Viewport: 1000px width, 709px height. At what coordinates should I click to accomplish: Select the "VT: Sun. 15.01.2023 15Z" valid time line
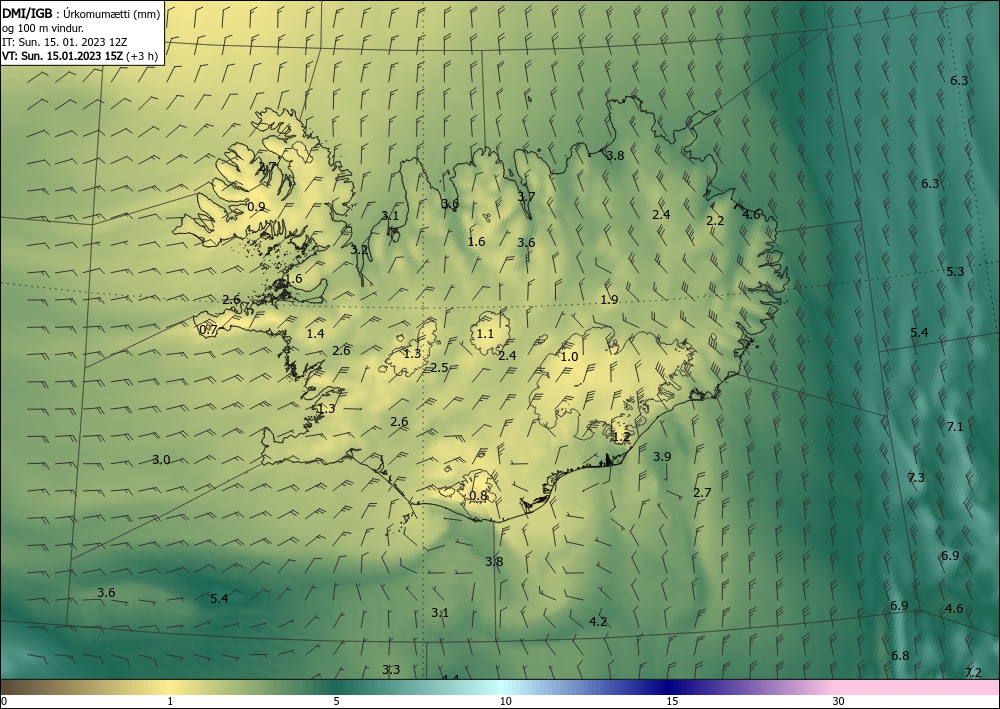click(x=62, y=56)
